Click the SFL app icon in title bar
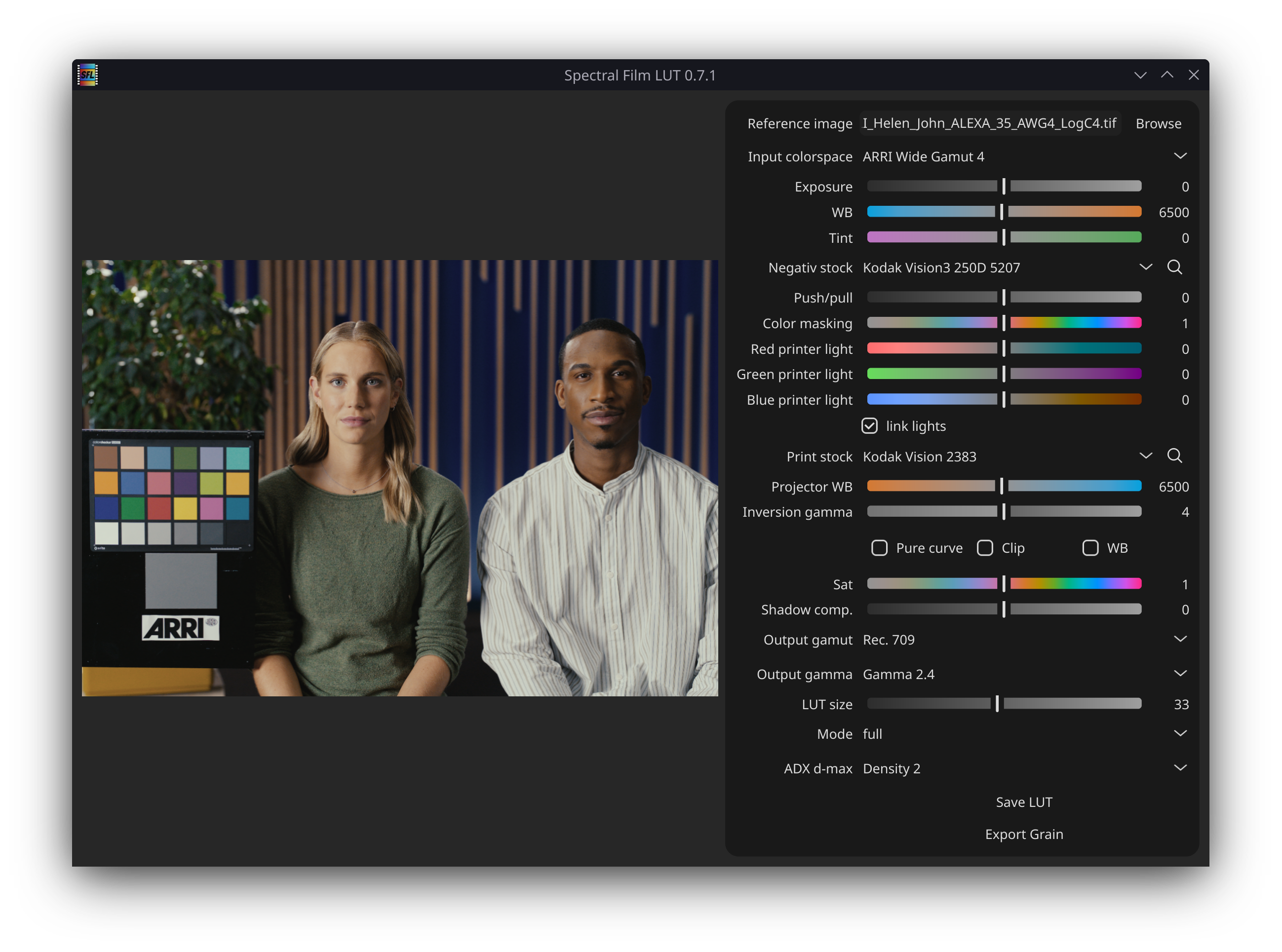The height and width of the screenshot is (952, 1282). 87,75
